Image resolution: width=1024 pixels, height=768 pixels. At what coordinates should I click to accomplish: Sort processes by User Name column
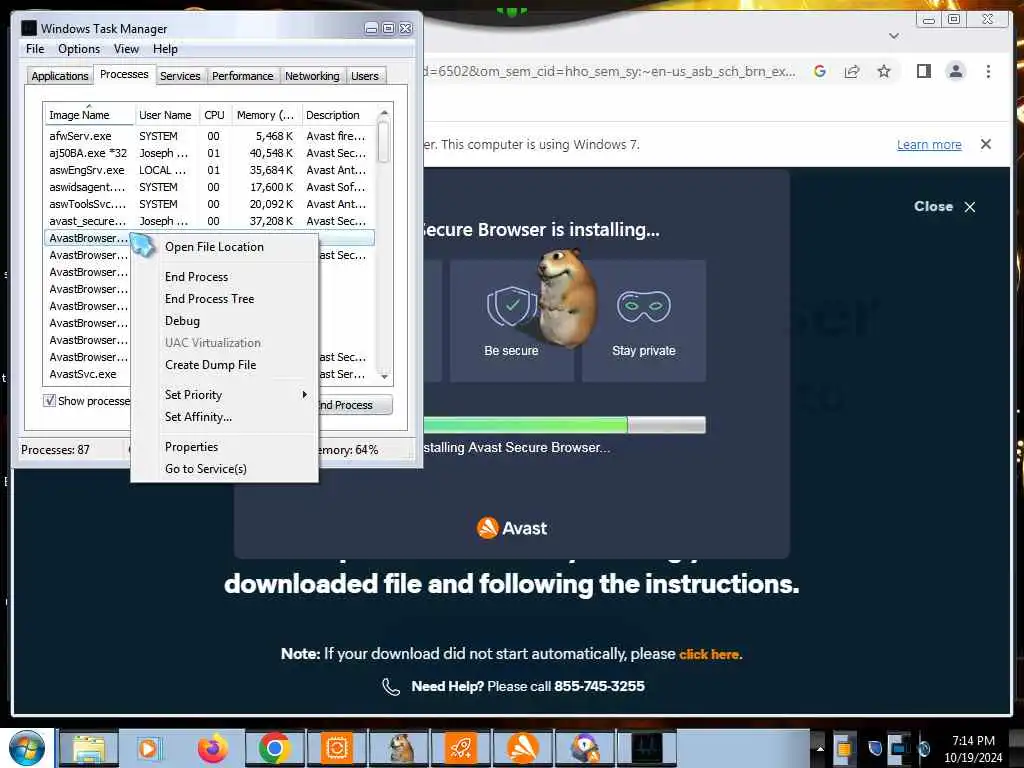click(x=166, y=115)
